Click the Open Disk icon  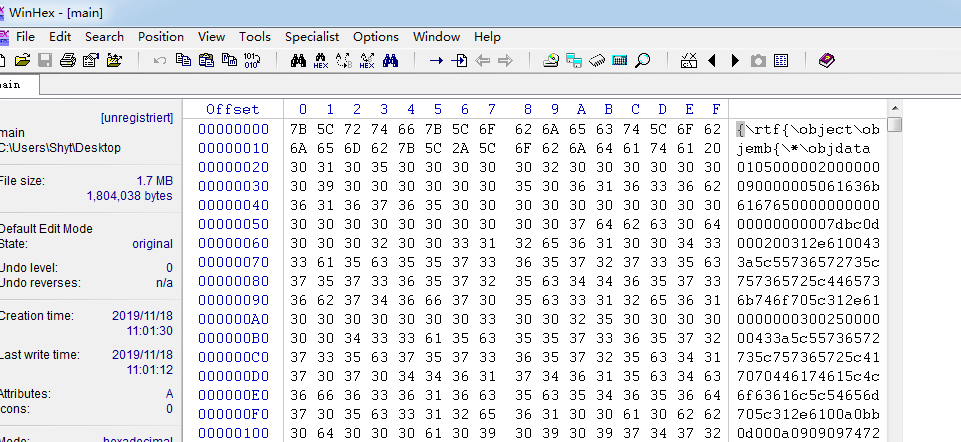point(551,60)
